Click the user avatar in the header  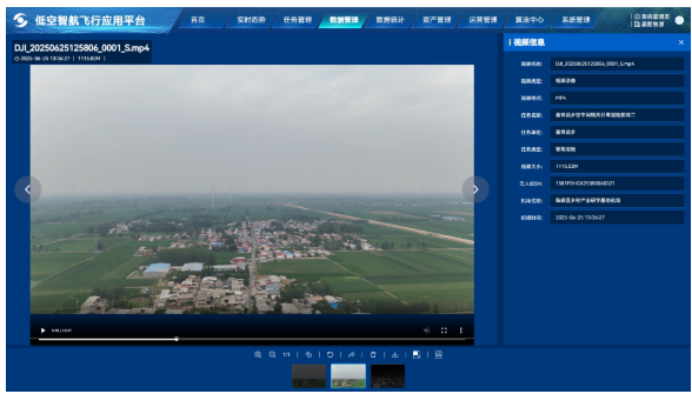(x=679, y=20)
